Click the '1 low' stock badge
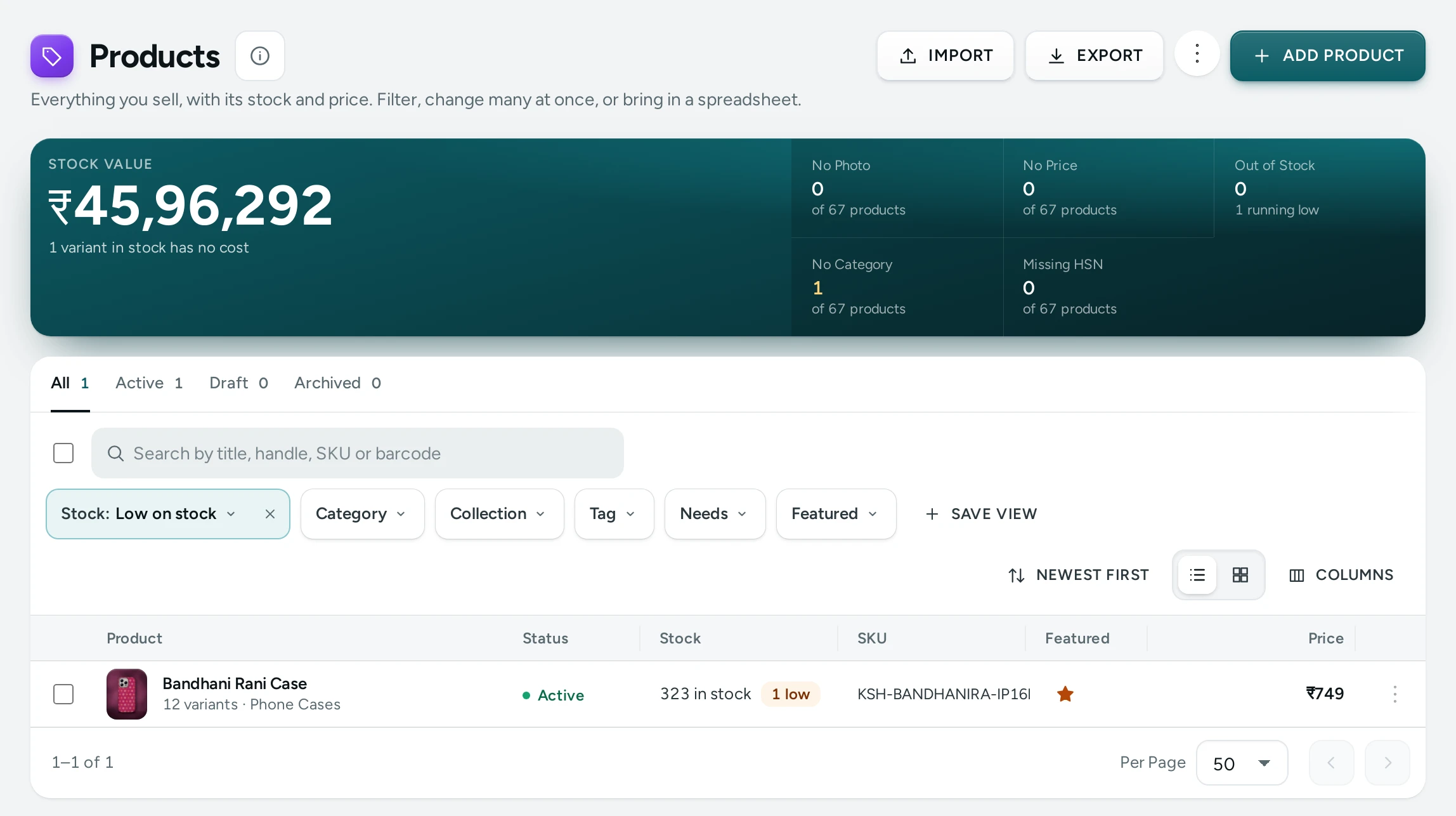 (x=791, y=694)
